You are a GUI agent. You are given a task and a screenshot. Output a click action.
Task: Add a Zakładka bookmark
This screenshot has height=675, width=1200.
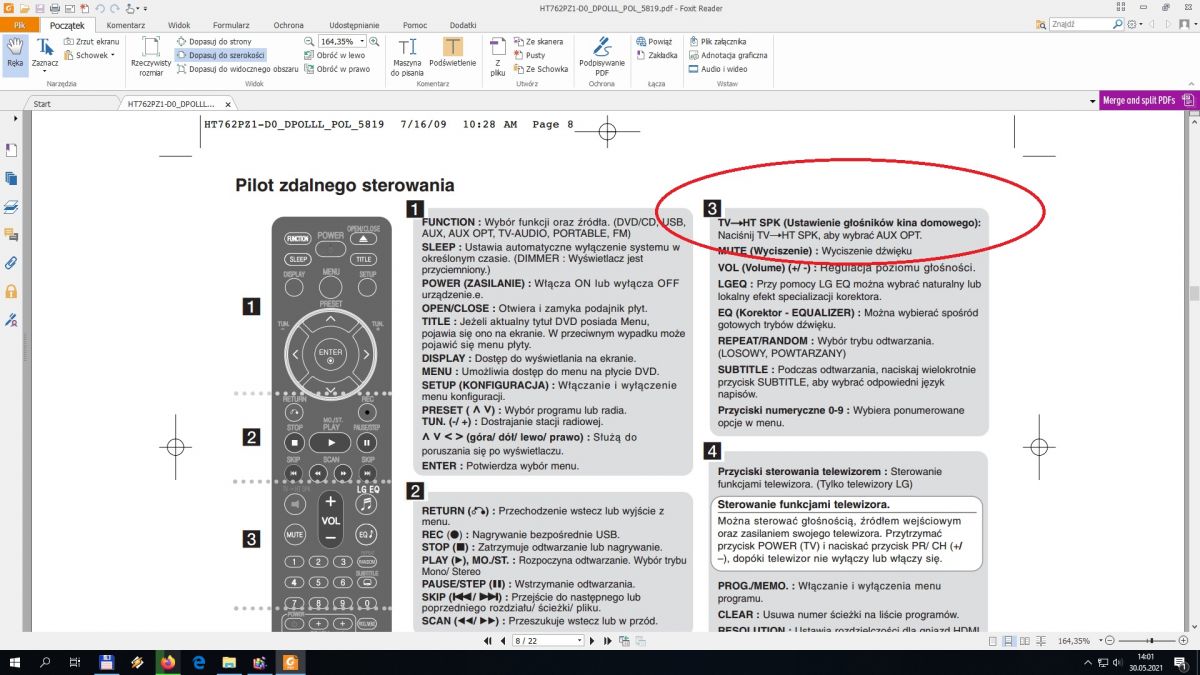click(657, 55)
